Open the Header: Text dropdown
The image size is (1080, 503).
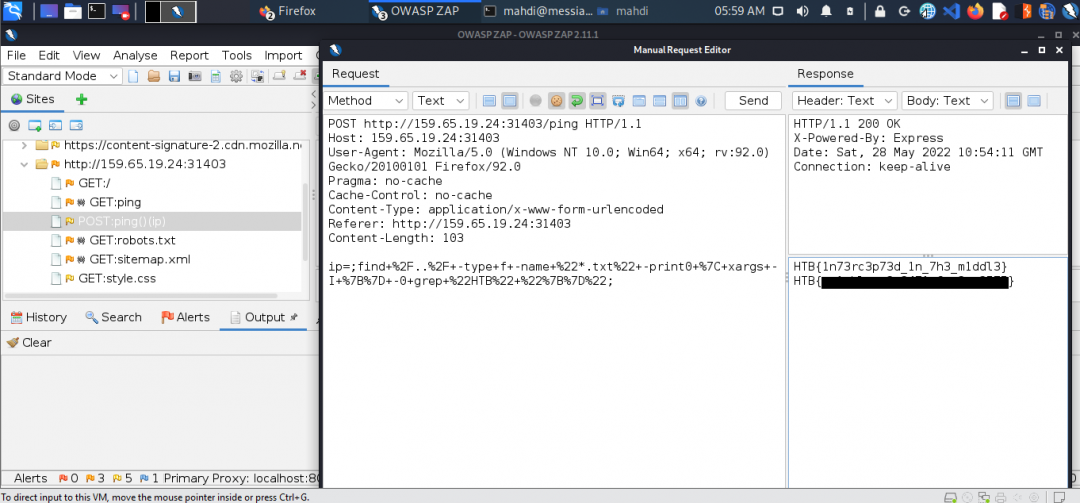844,101
